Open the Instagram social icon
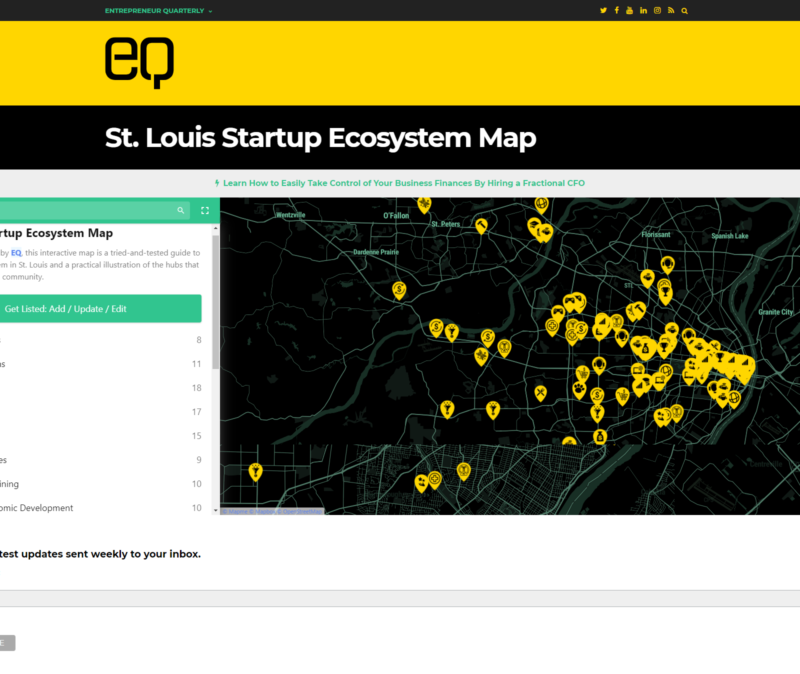The height and width of the screenshot is (674, 800). click(657, 11)
